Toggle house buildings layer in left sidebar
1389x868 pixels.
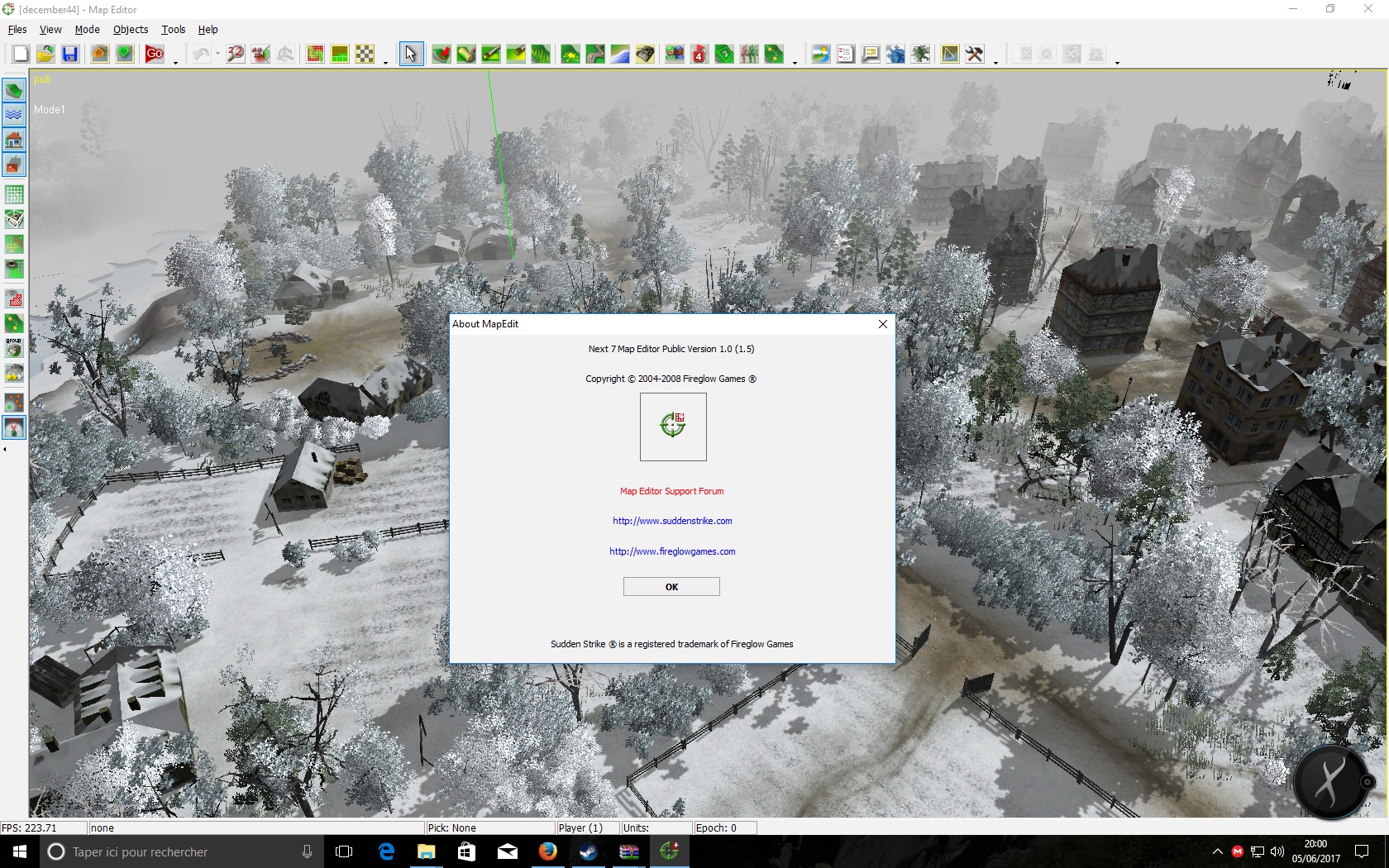[14, 140]
